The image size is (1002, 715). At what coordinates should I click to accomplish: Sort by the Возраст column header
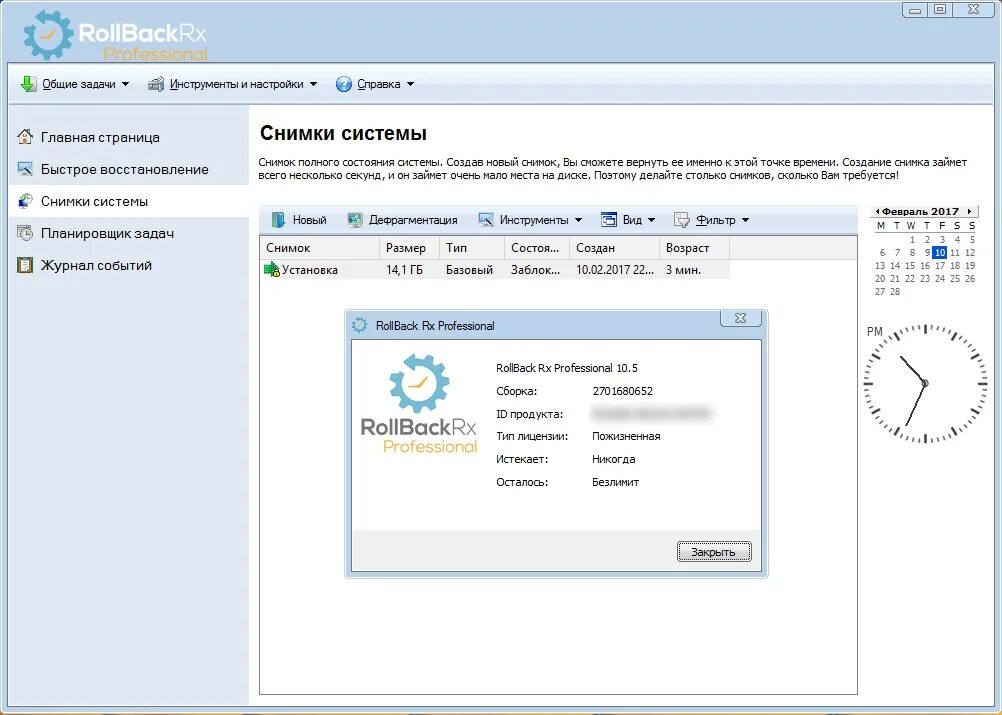694,247
